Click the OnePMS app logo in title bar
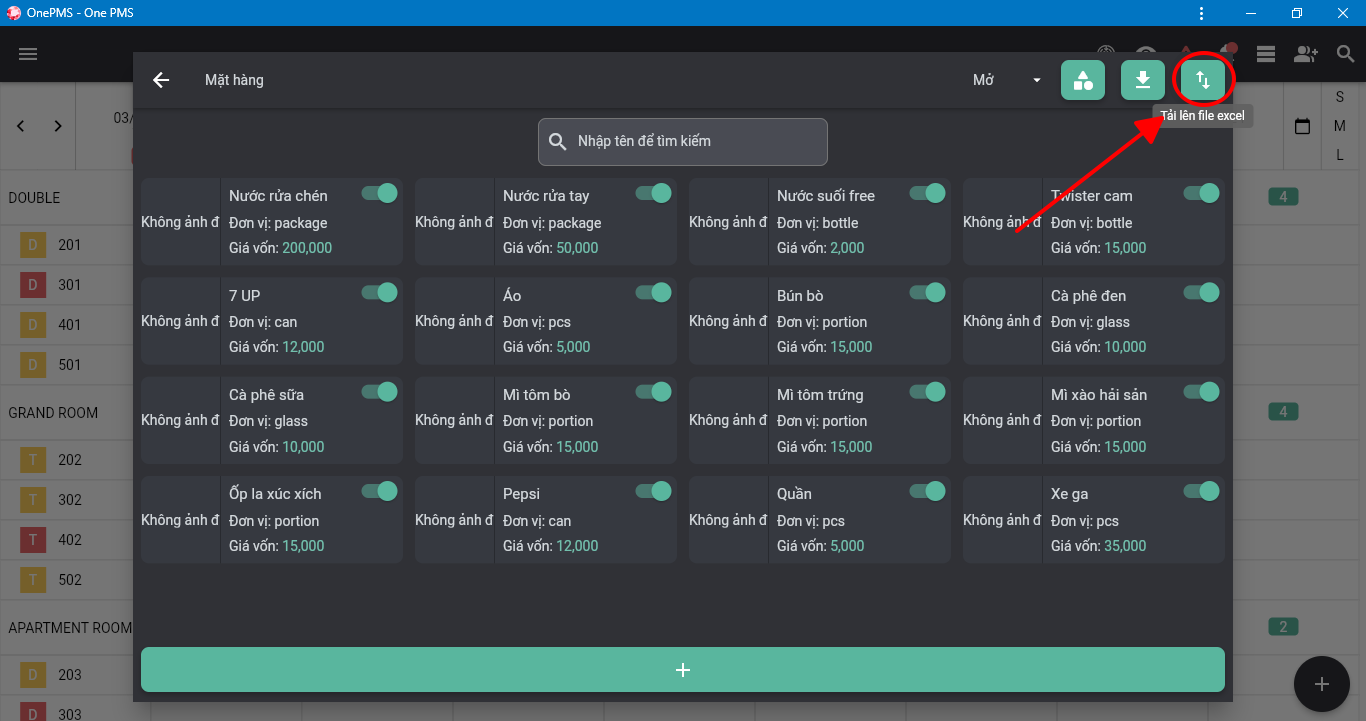 (x=14, y=13)
